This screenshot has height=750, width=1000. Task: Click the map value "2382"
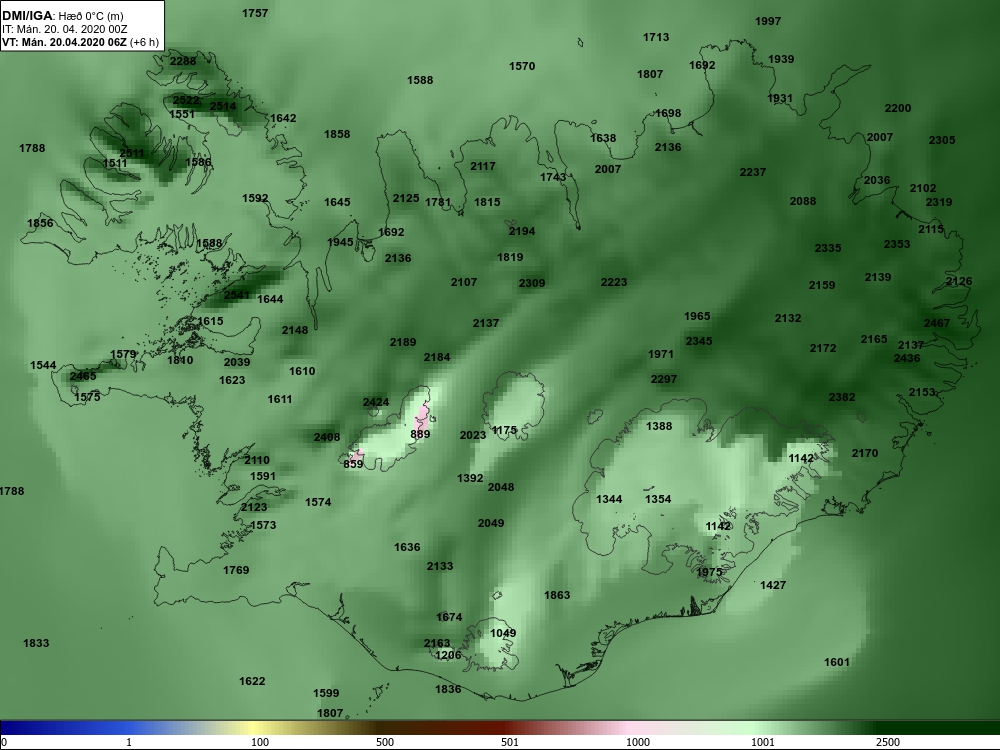point(842,397)
